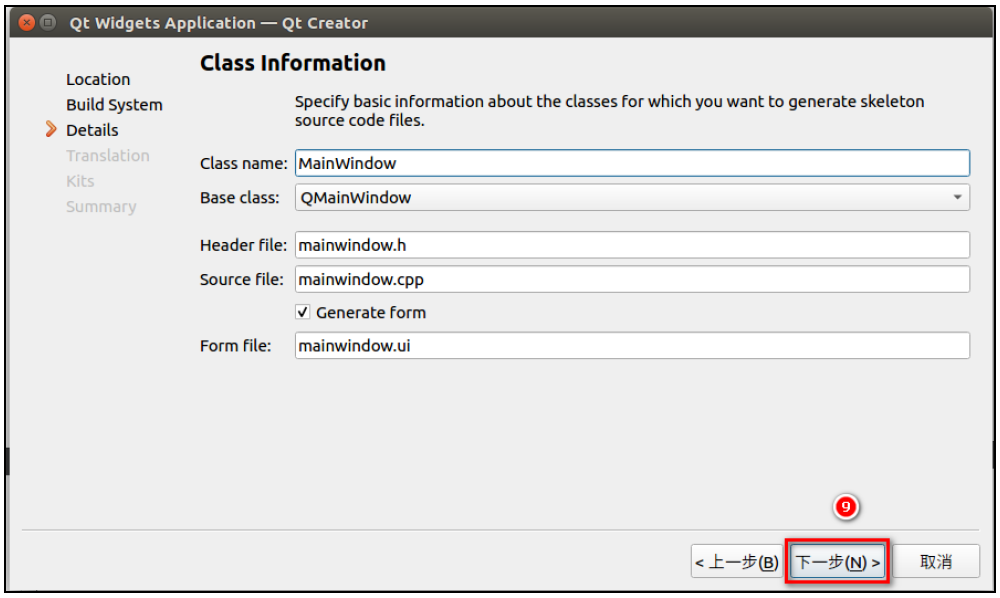Open the Base class dropdown
1000x598 pixels.
(632, 197)
